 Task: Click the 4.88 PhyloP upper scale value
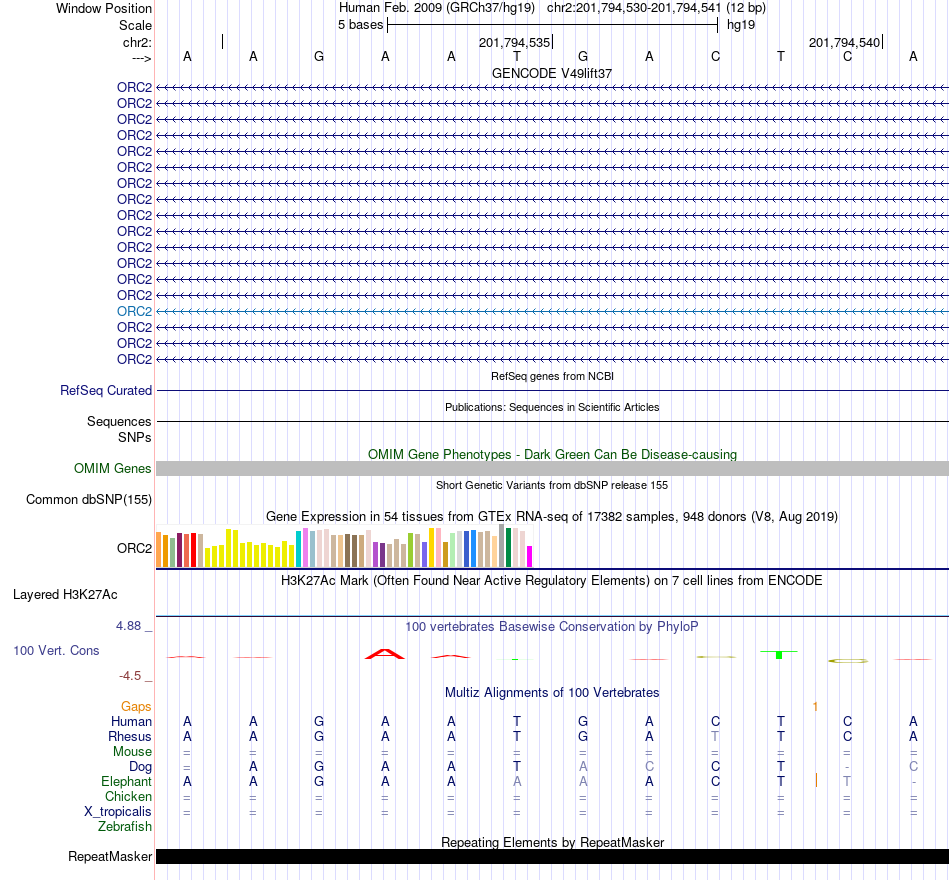128,626
